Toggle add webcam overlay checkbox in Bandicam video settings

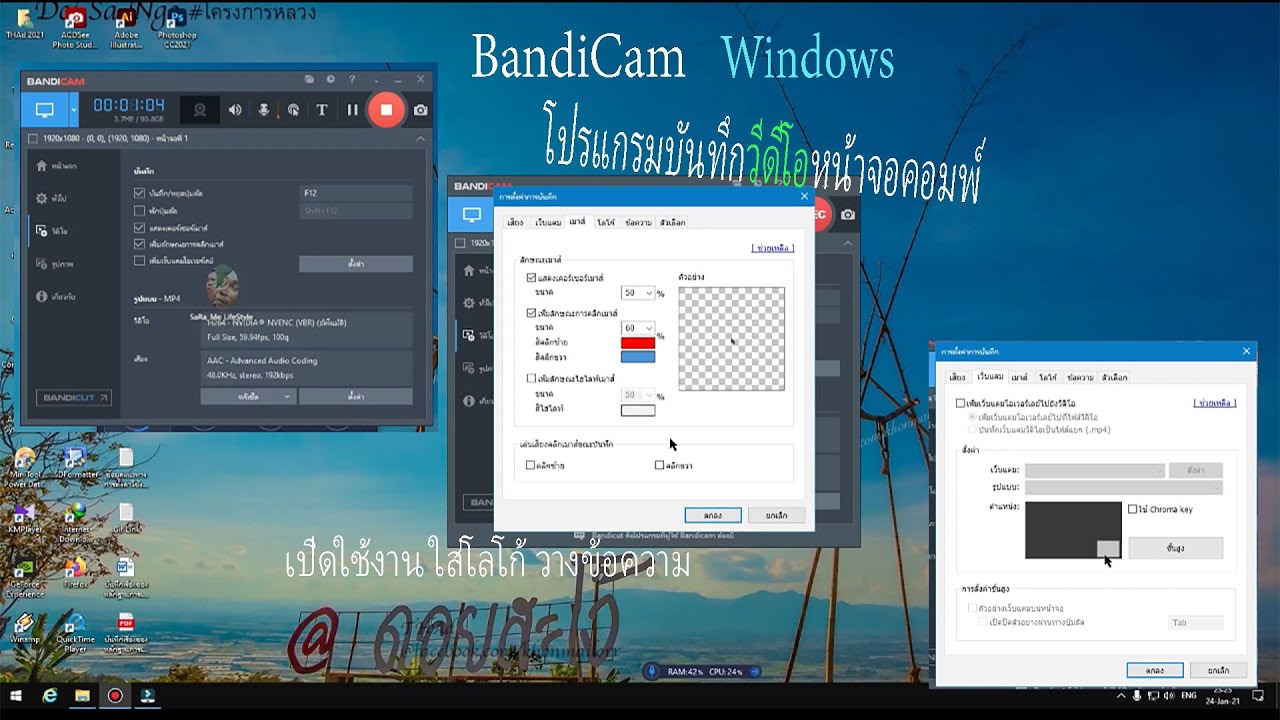139,260
